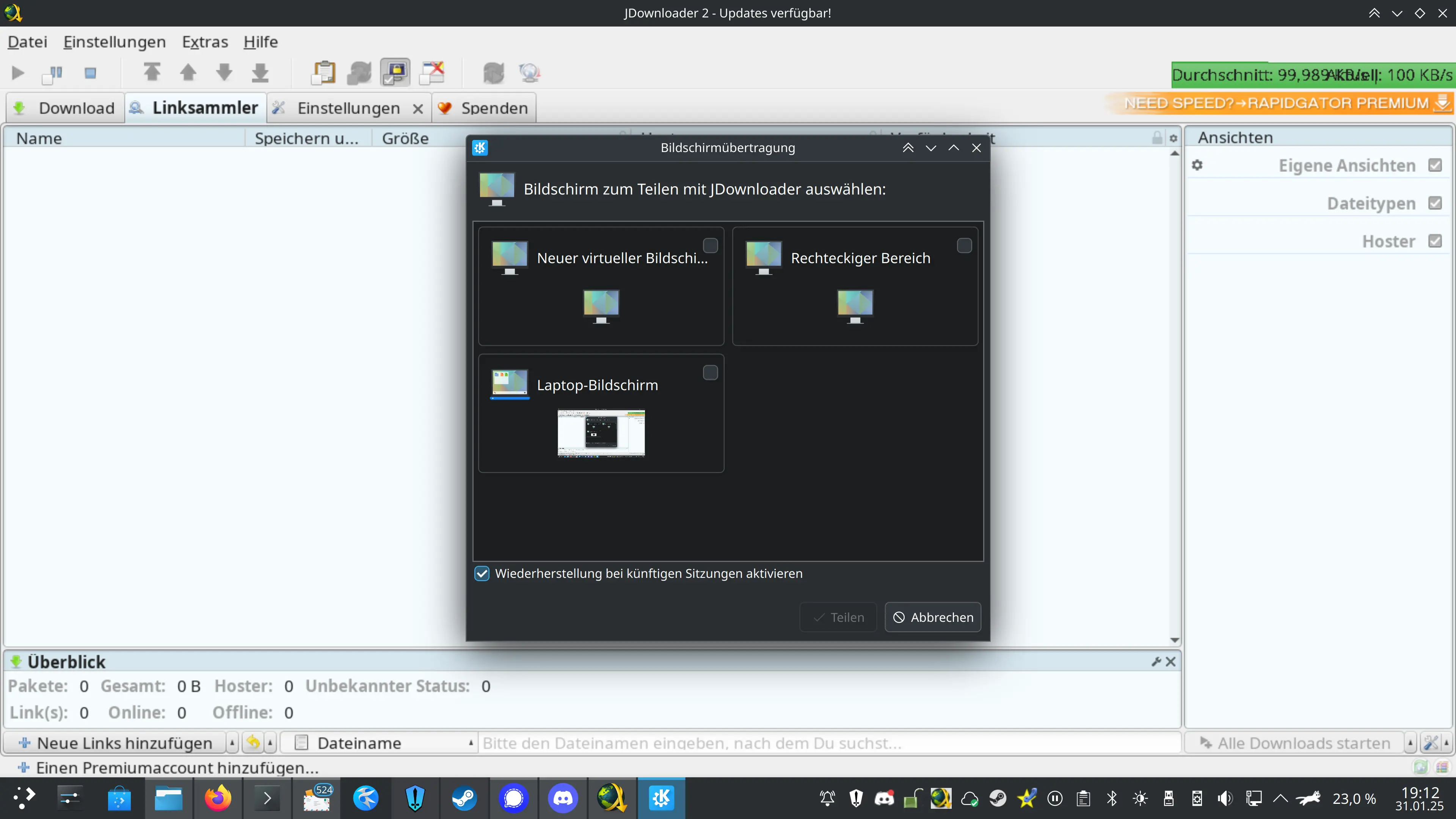Click the Move to bottom arrow icon
1456x819 pixels.
point(260,73)
